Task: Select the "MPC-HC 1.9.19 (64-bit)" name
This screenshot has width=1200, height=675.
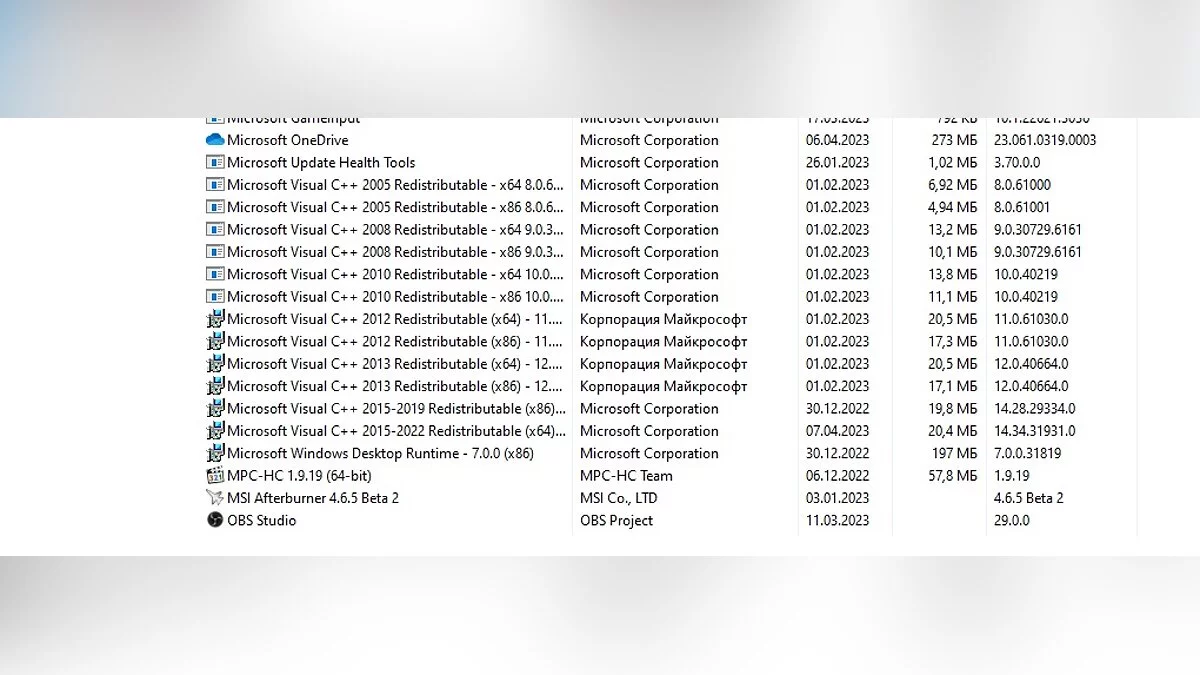Action: (299, 475)
